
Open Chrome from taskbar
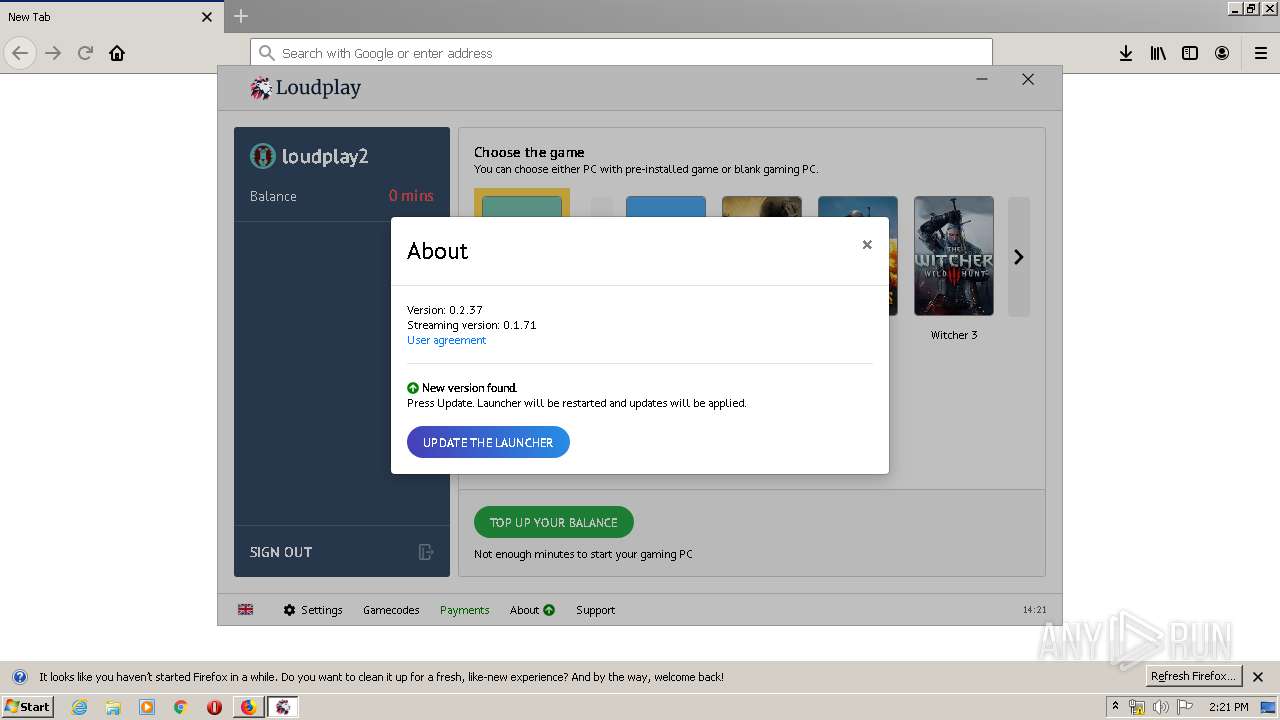click(181, 707)
